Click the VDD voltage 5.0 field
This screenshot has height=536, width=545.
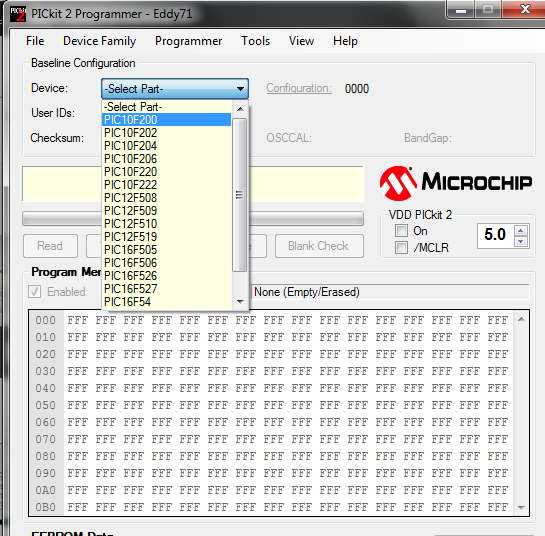click(495, 235)
